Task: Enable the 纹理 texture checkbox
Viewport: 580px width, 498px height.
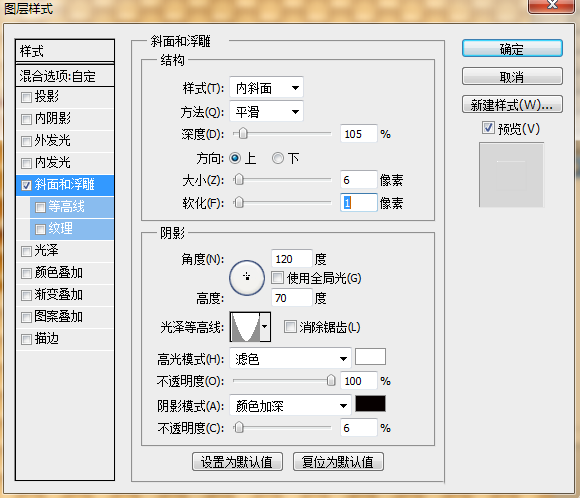Action: pyautogui.click(x=40, y=229)
